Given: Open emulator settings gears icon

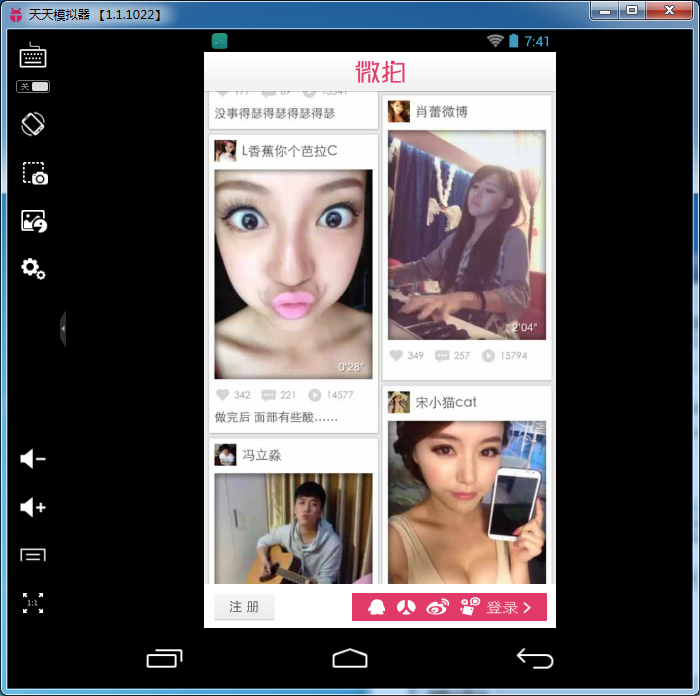Looking at the screenshot, I should point(33,269).
